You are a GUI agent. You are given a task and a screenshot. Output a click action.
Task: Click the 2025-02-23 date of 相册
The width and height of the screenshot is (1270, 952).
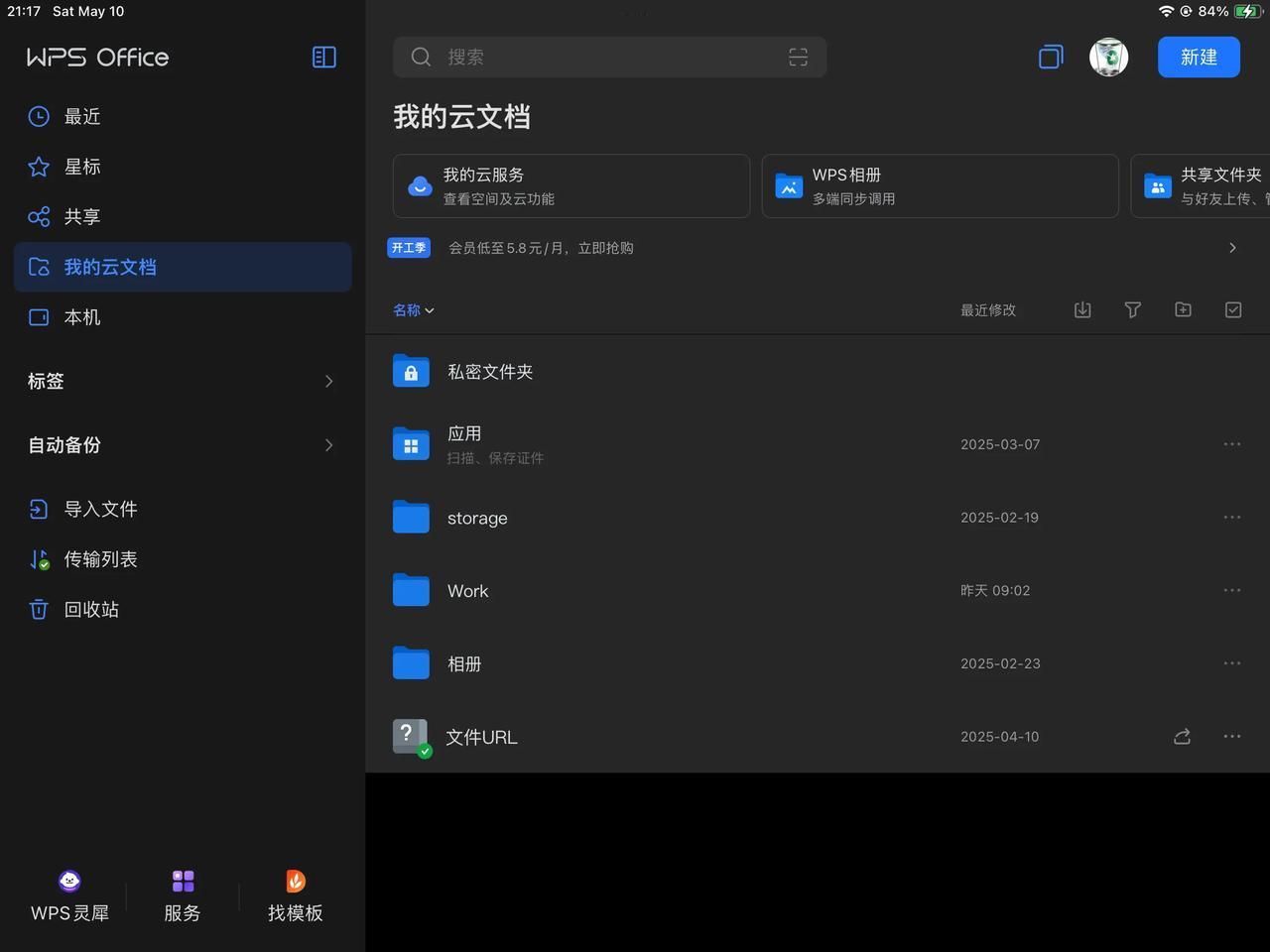pyautogui.click(x=1000, y=663)
